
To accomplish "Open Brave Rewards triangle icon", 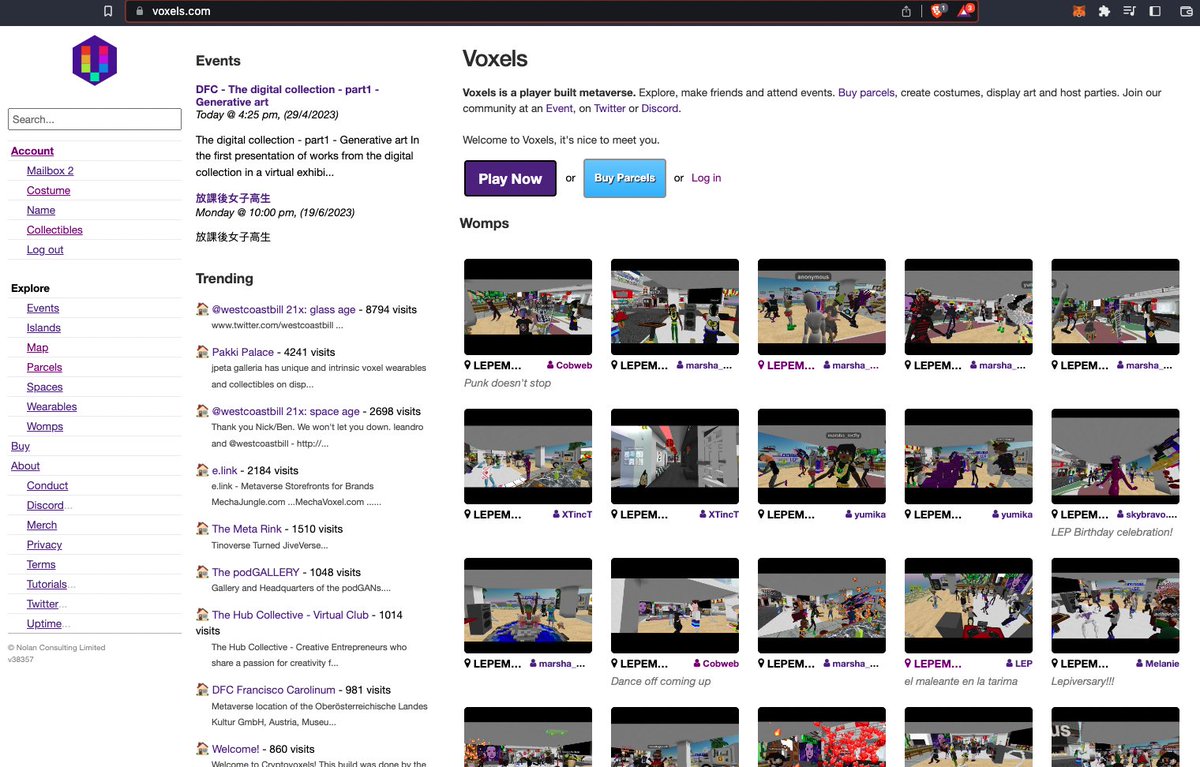I will [966, 11].
